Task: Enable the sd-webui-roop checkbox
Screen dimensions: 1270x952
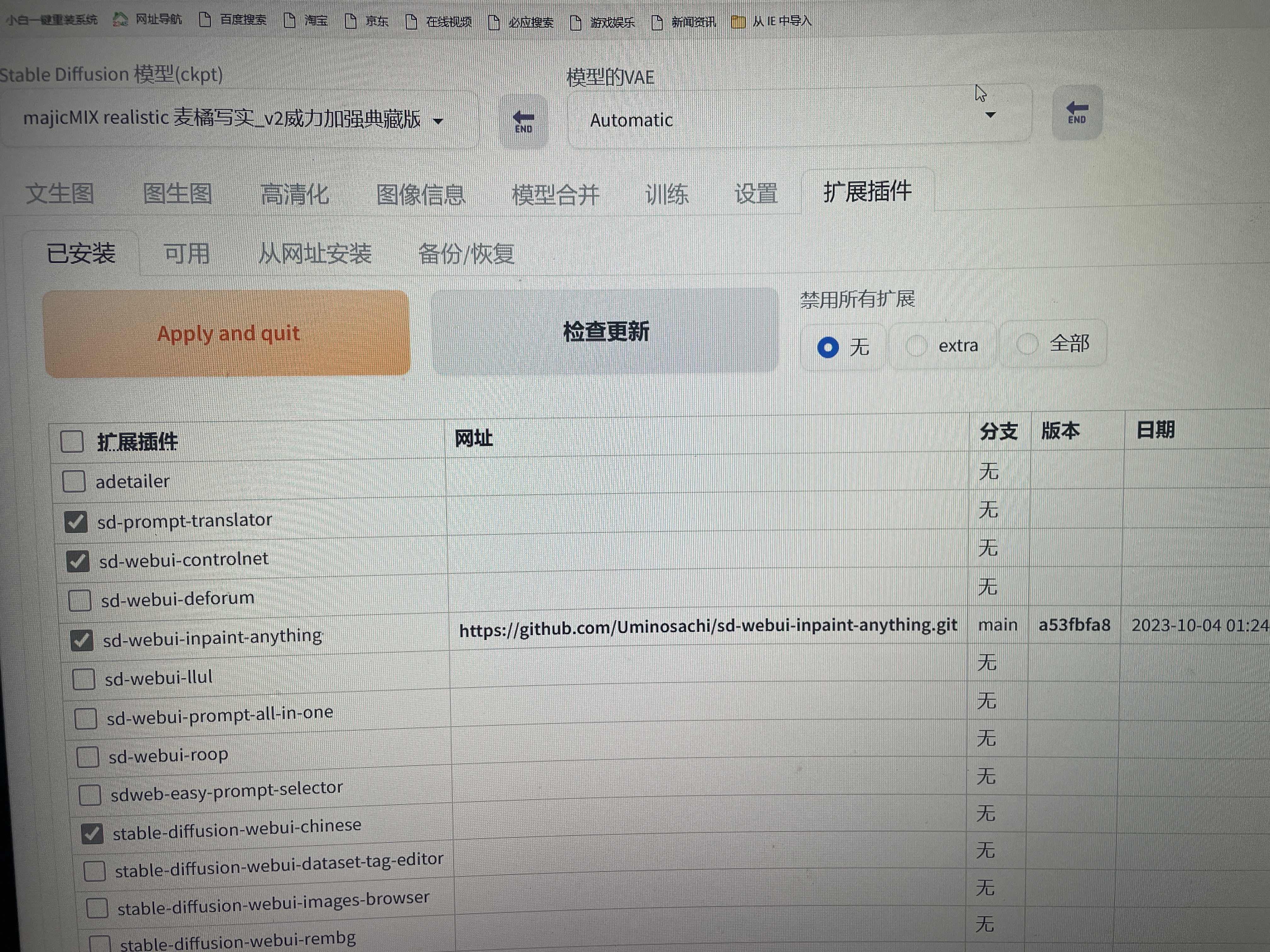Action: 88,757
